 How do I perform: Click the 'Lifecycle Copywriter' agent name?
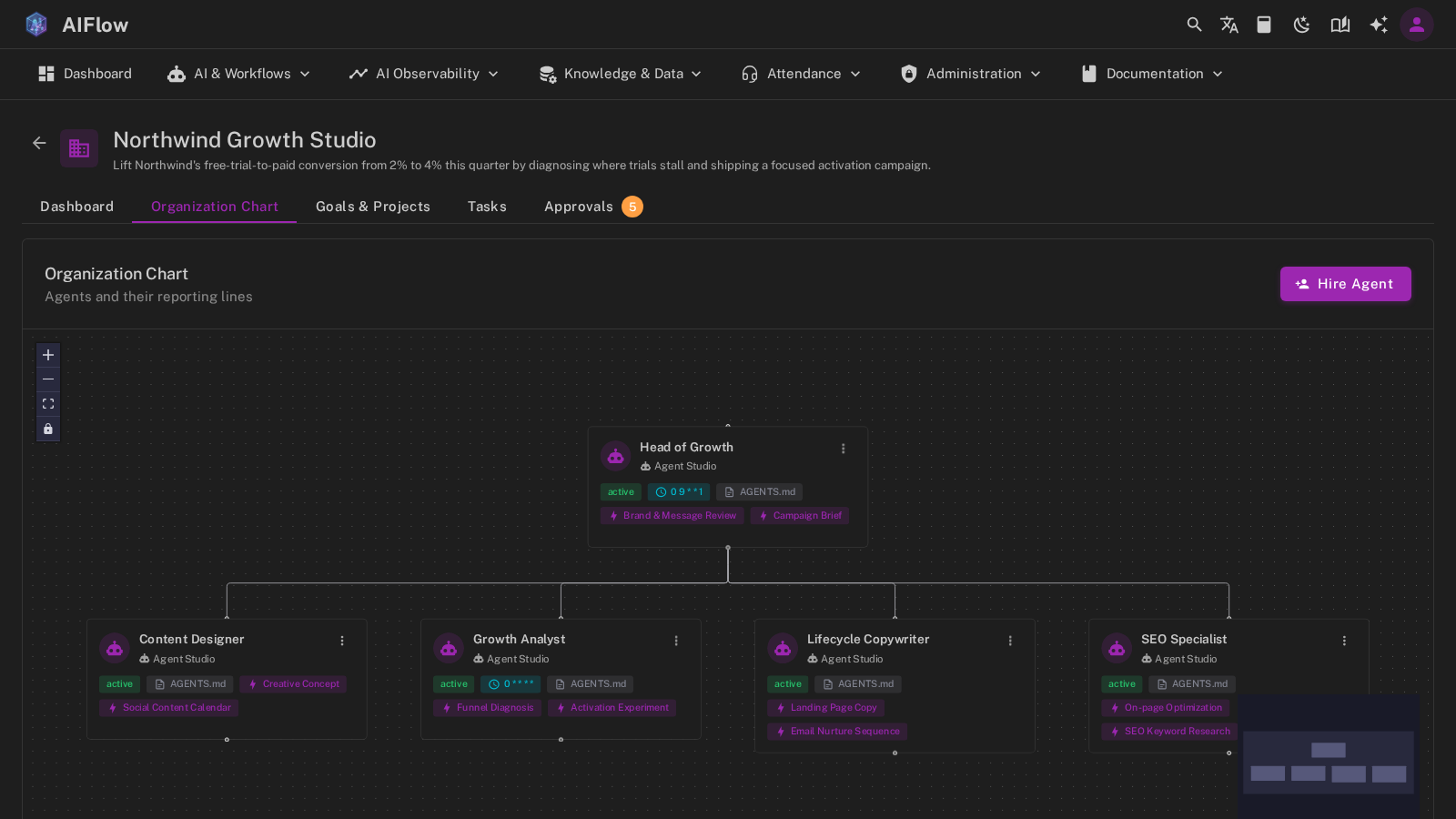coord(868,640)
